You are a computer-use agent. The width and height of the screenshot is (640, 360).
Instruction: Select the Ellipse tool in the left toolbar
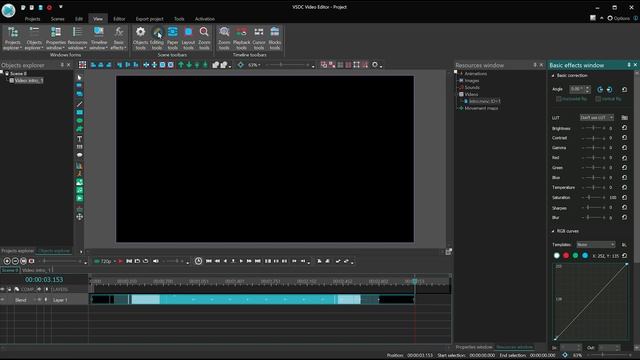[x=80, y=121]
